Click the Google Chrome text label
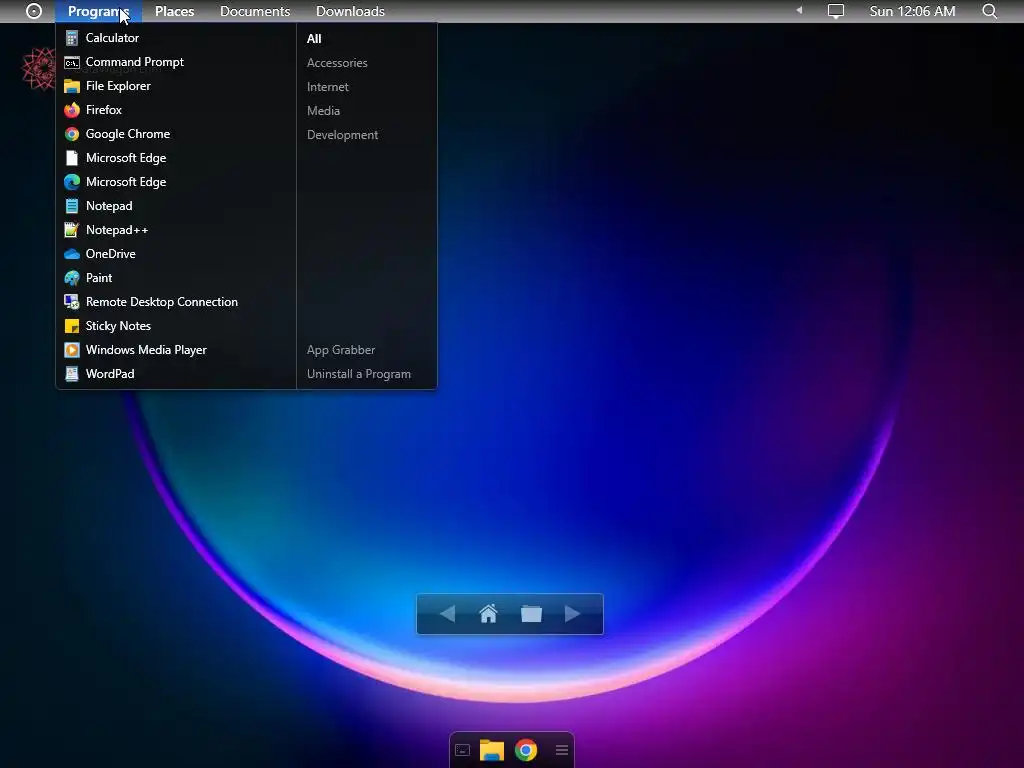The image size is (1024, 768). 127,134
